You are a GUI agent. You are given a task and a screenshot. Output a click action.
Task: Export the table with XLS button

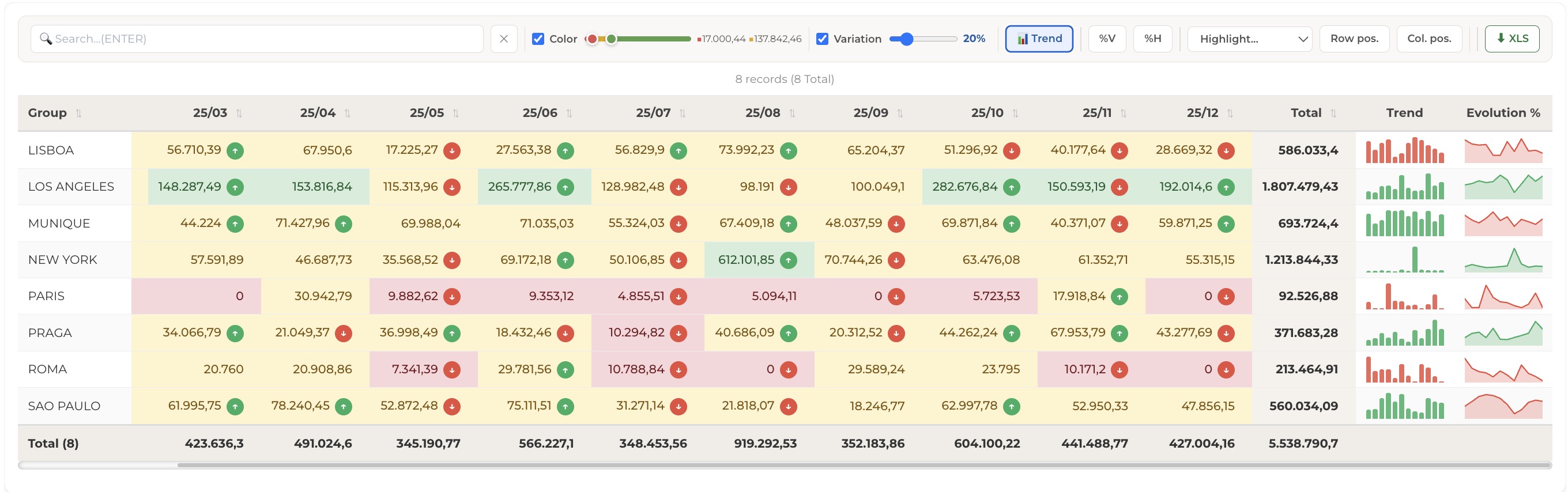(1512, 39)
